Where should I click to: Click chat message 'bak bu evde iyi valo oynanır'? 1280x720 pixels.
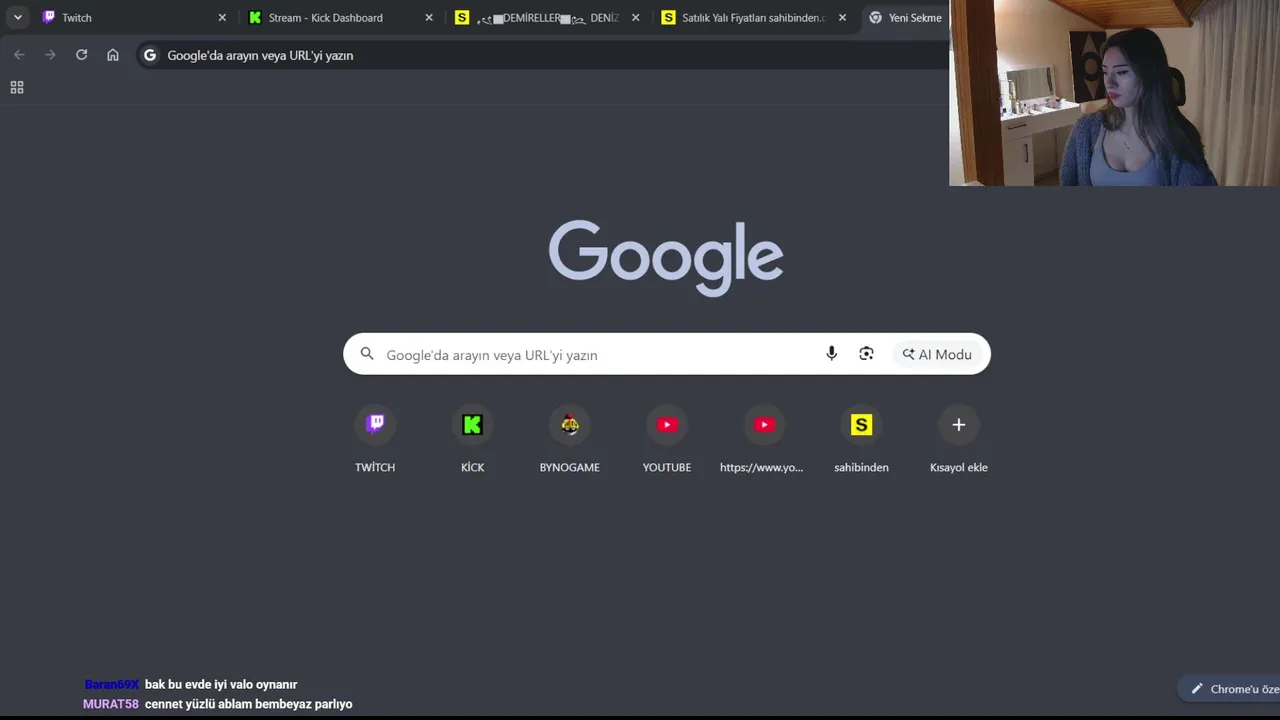tap(221, 685)
